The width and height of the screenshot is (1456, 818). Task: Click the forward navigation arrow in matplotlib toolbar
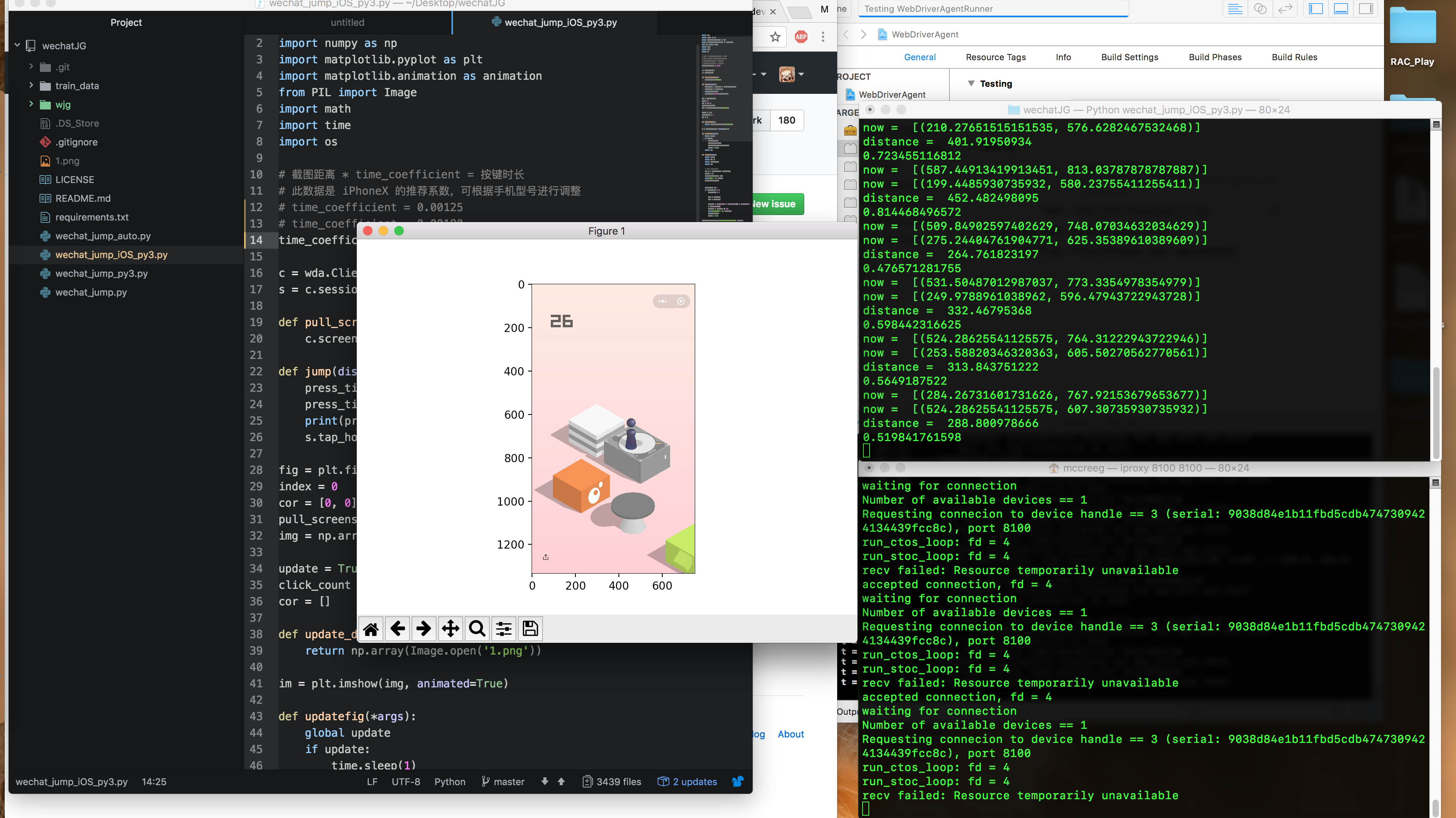pos(423,628)
